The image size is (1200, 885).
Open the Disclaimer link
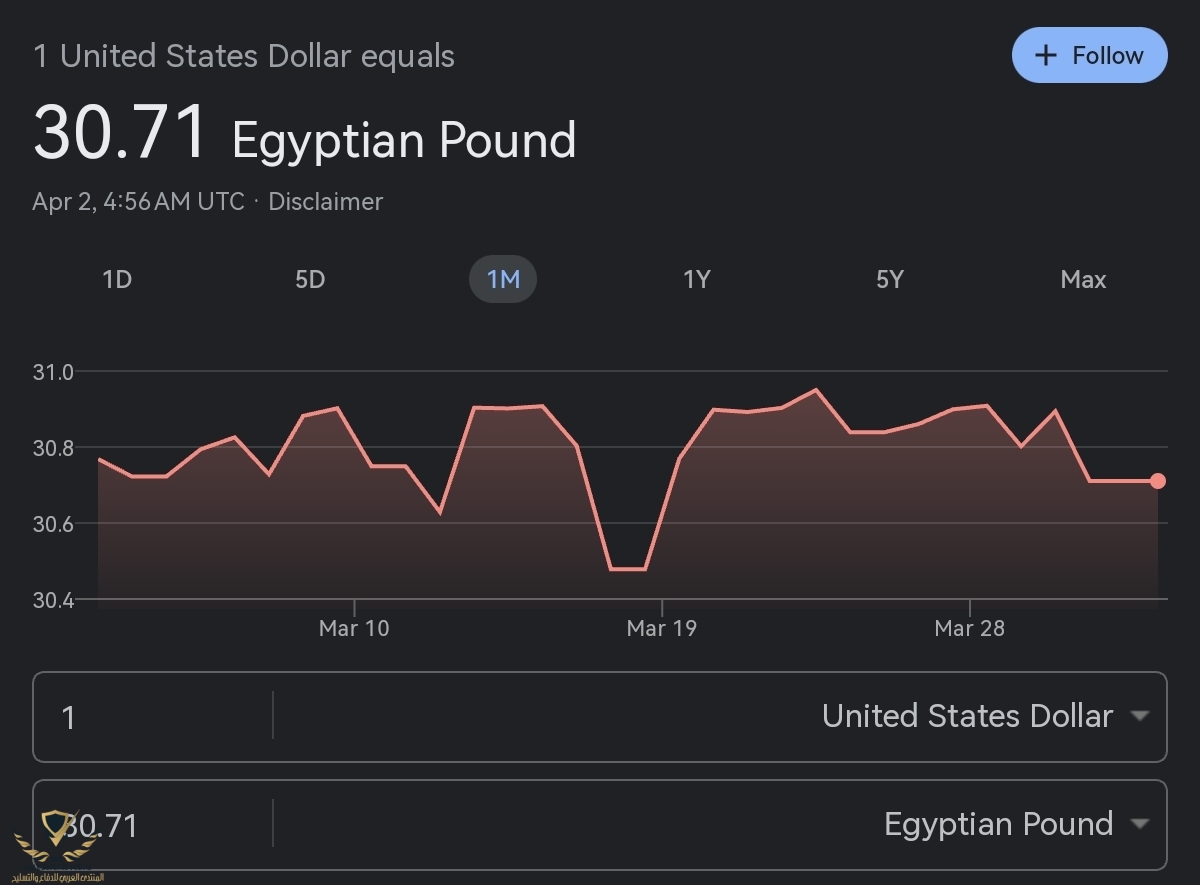coord(325,201)
